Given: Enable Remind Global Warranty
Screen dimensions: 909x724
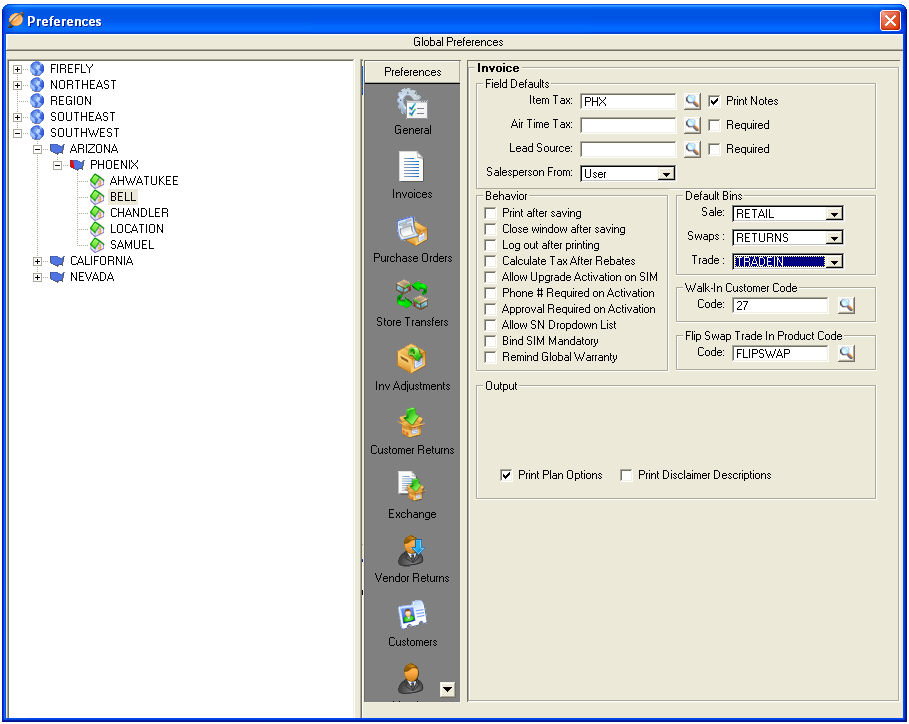Looking at the screenshot, I should click(x=490, y=357).
